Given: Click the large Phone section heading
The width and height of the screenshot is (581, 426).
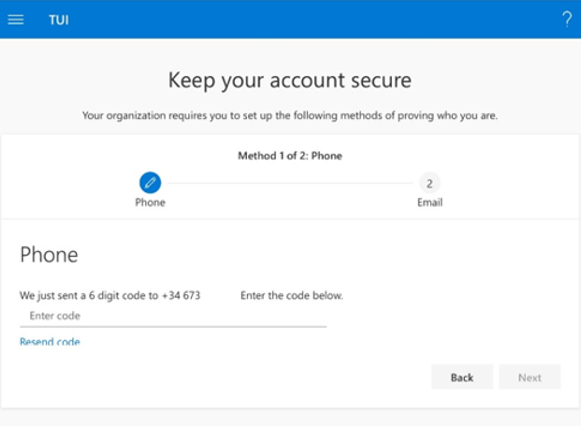Looking at the screenshot, I should [49, 255].
